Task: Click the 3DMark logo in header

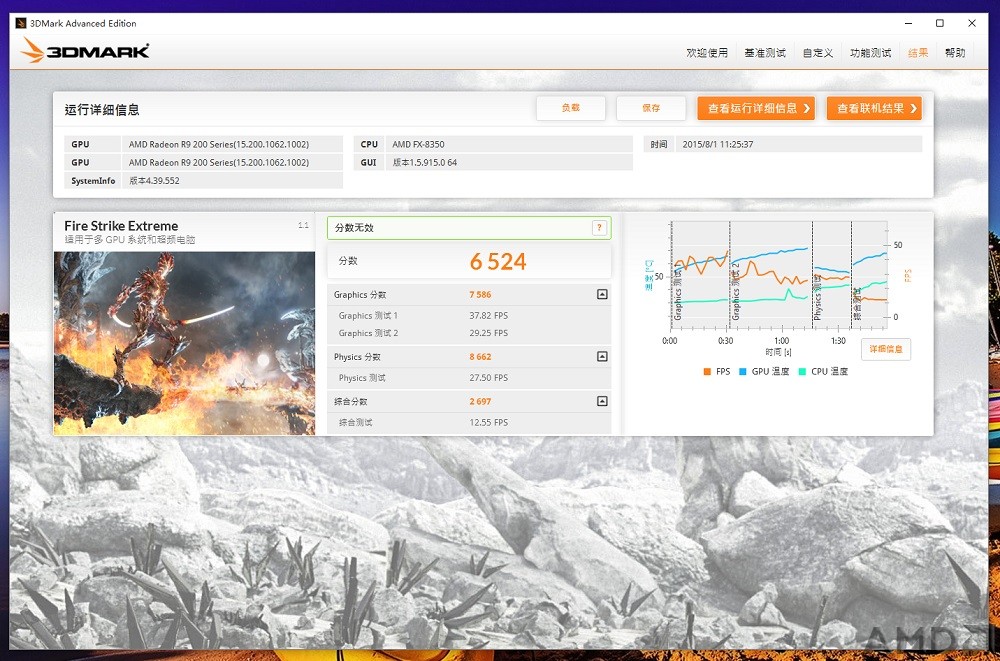Action: coord(85,51)
